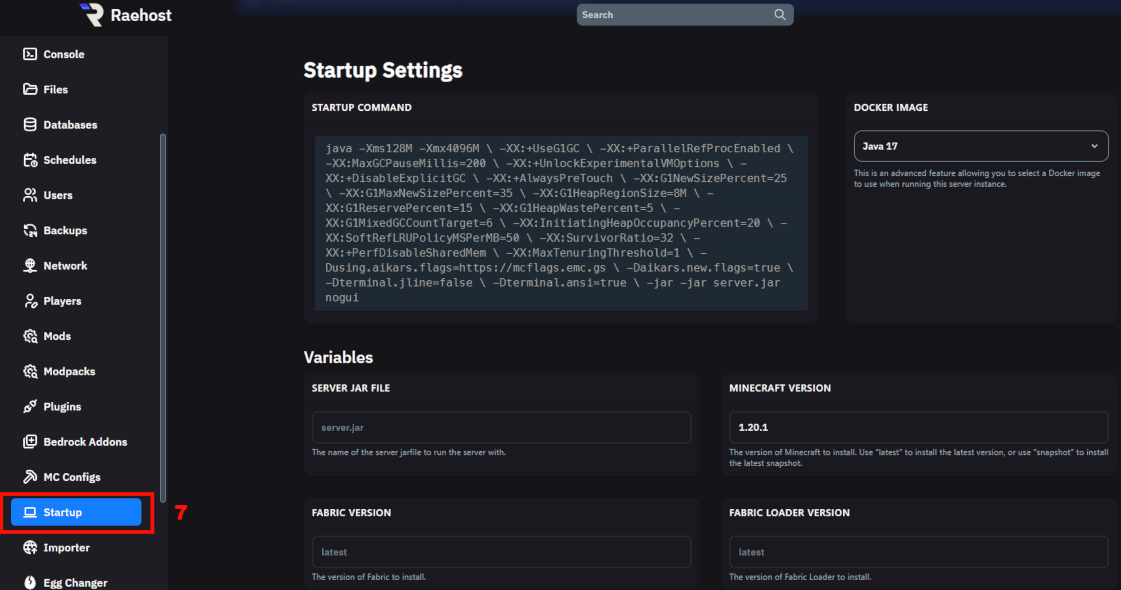The height and width of the screenshot is (590, 1121).
Task: Click the Plugins plug icon
Action: point(30,407)
